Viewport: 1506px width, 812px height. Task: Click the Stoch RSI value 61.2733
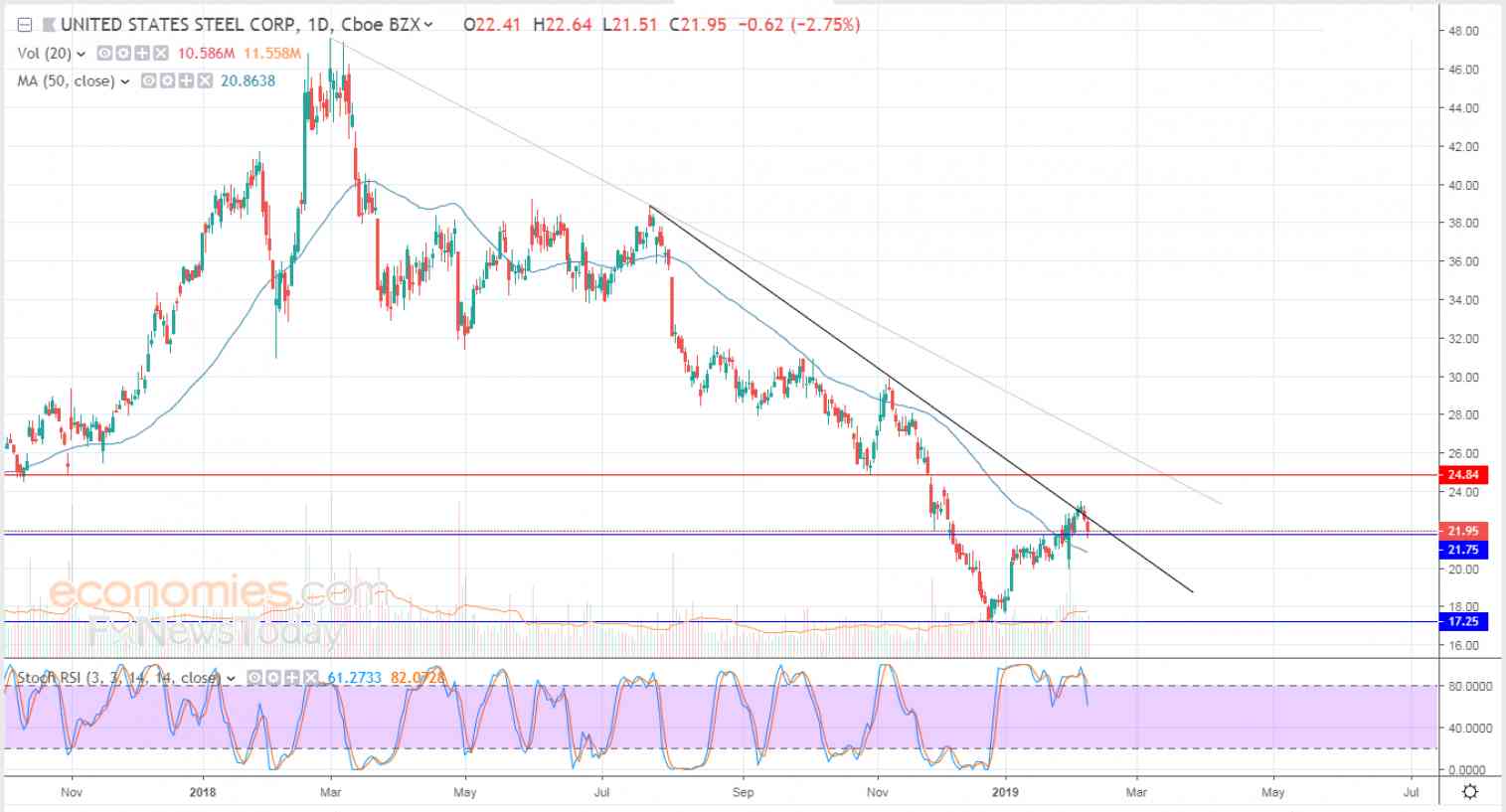[355, 678]
